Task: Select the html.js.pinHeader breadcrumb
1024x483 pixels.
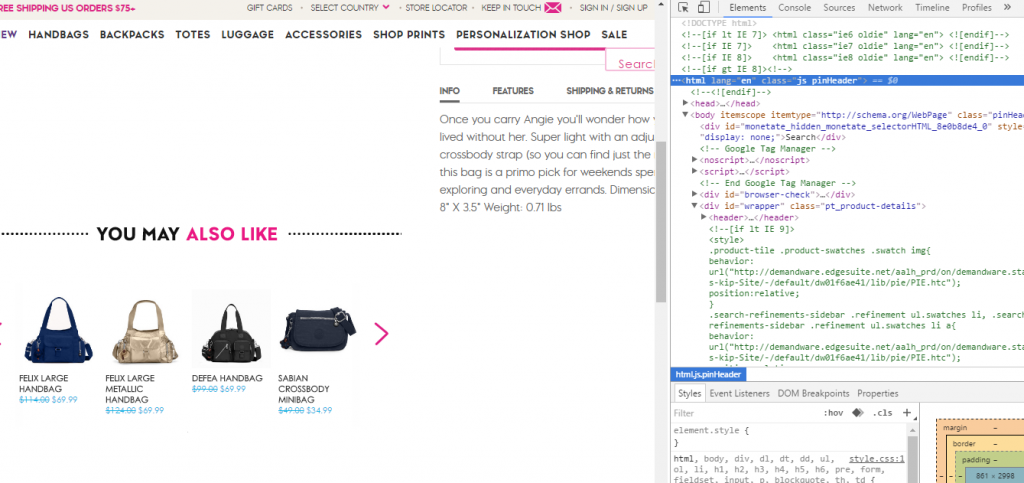Action: click(x=709, y=375)
